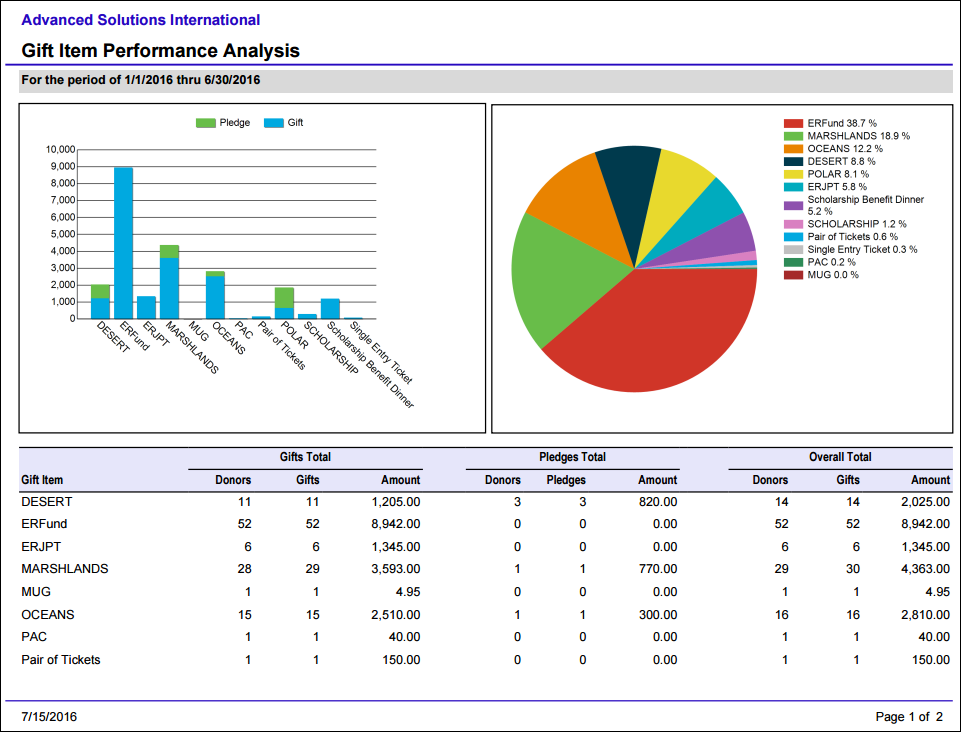Click the green Pledge legend swatch

[205, 123]
